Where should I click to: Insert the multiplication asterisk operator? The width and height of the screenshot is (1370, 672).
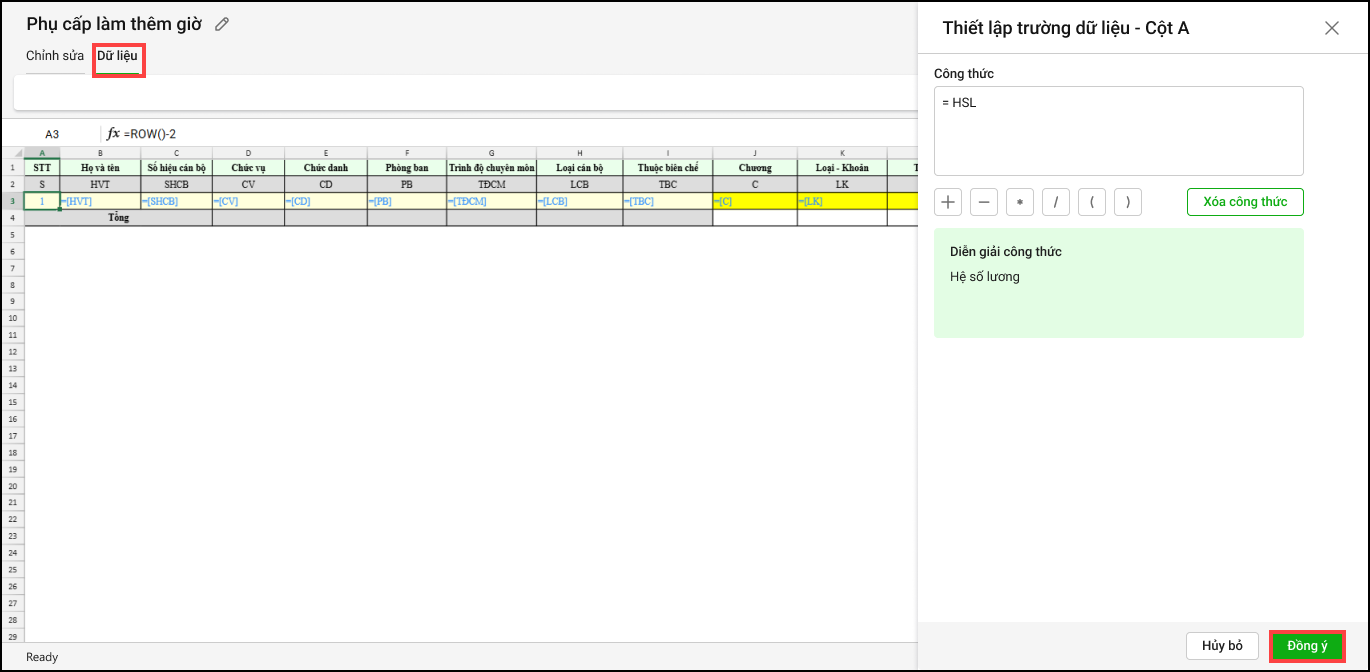pos(1020,202)
